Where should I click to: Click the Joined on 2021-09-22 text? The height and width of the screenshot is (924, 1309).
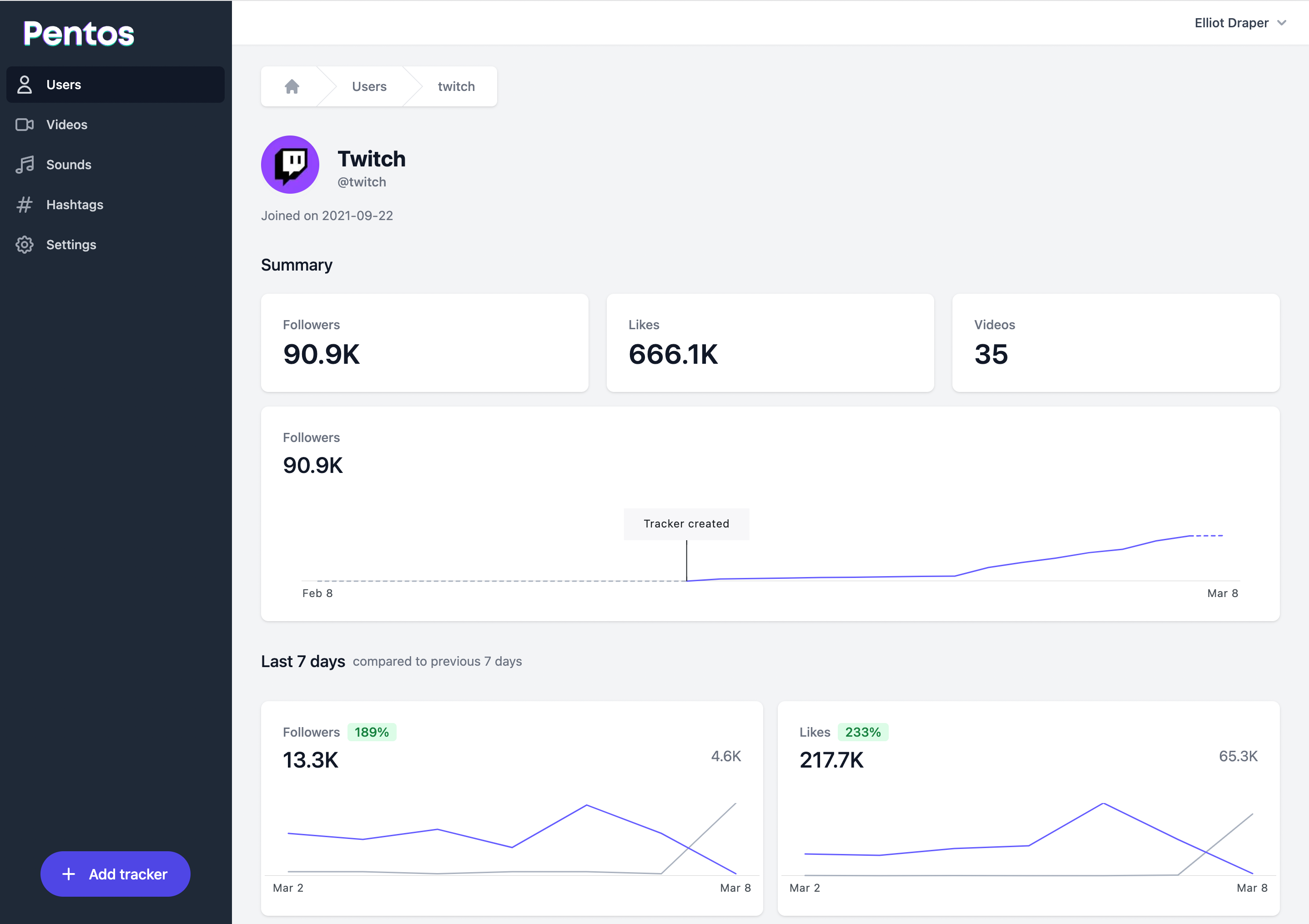click(327, 216)
